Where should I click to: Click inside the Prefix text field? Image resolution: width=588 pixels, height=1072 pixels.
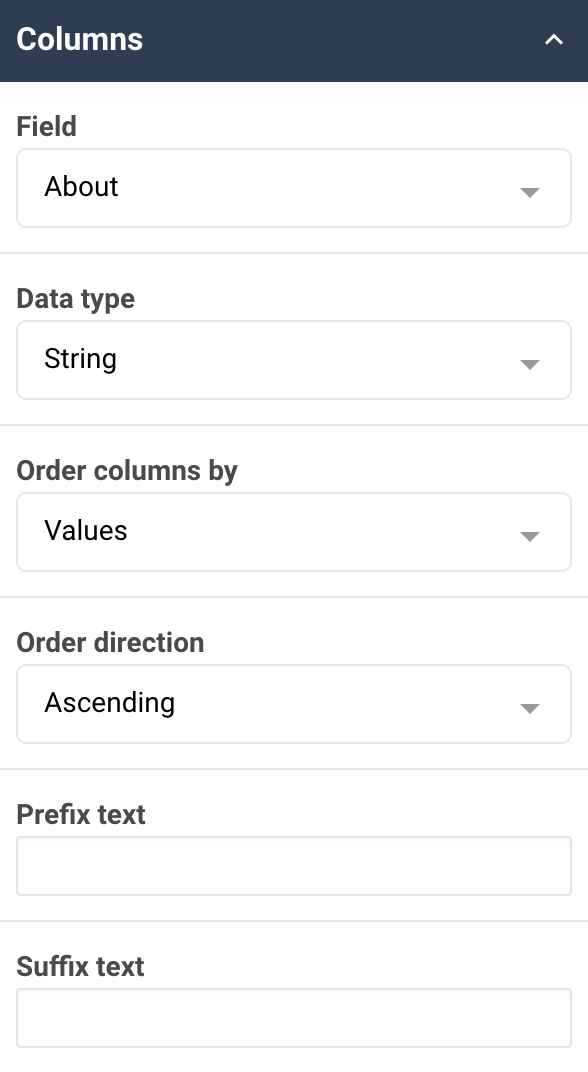pos(293,866)
